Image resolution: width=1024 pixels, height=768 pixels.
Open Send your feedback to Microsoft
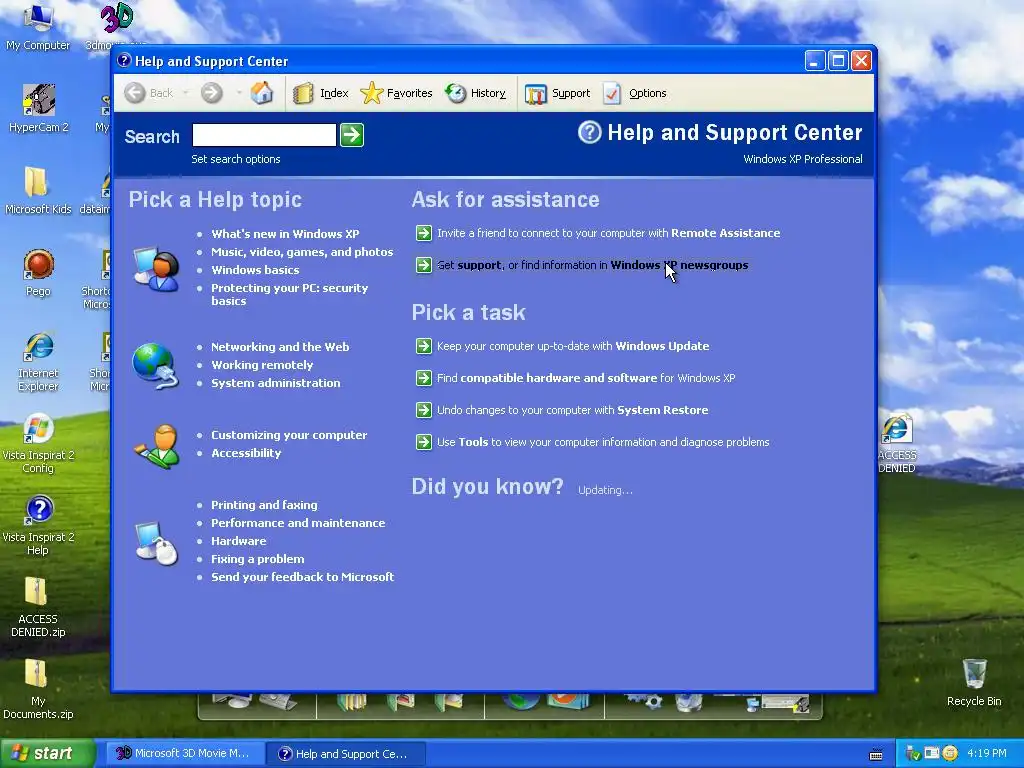[302, 577]
